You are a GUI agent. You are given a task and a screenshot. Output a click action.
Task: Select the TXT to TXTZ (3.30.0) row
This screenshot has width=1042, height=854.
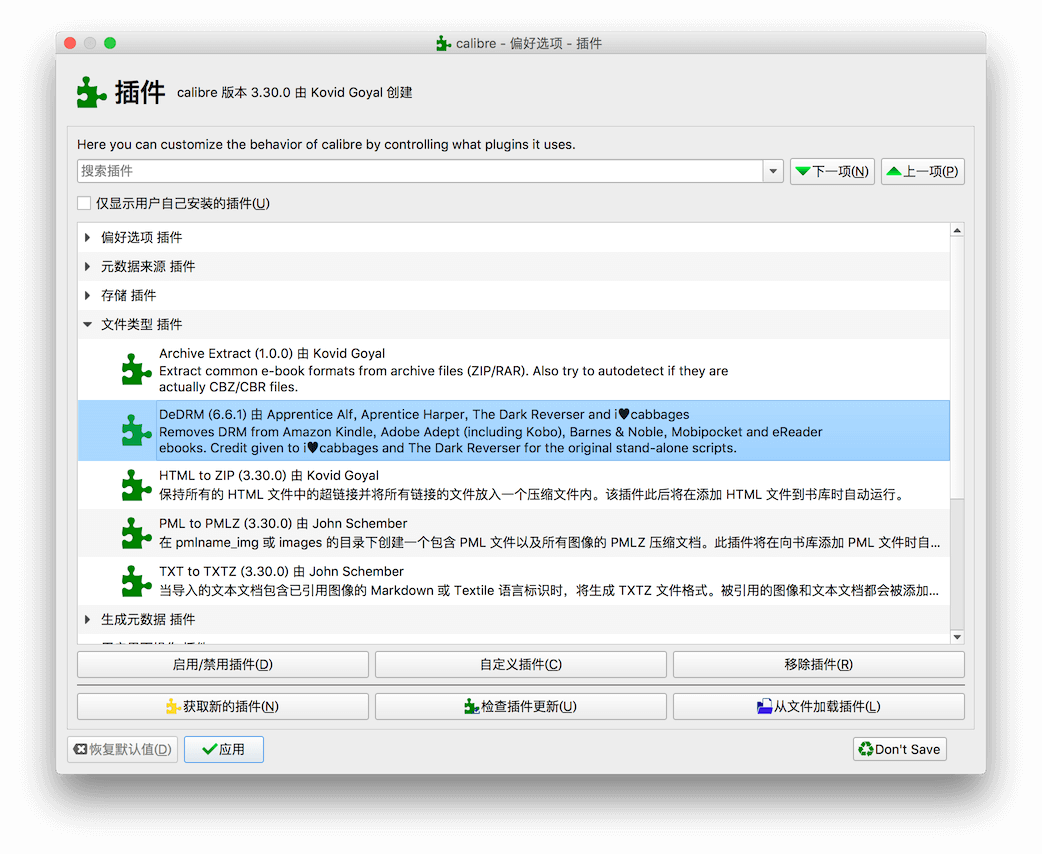click(514, 581)
